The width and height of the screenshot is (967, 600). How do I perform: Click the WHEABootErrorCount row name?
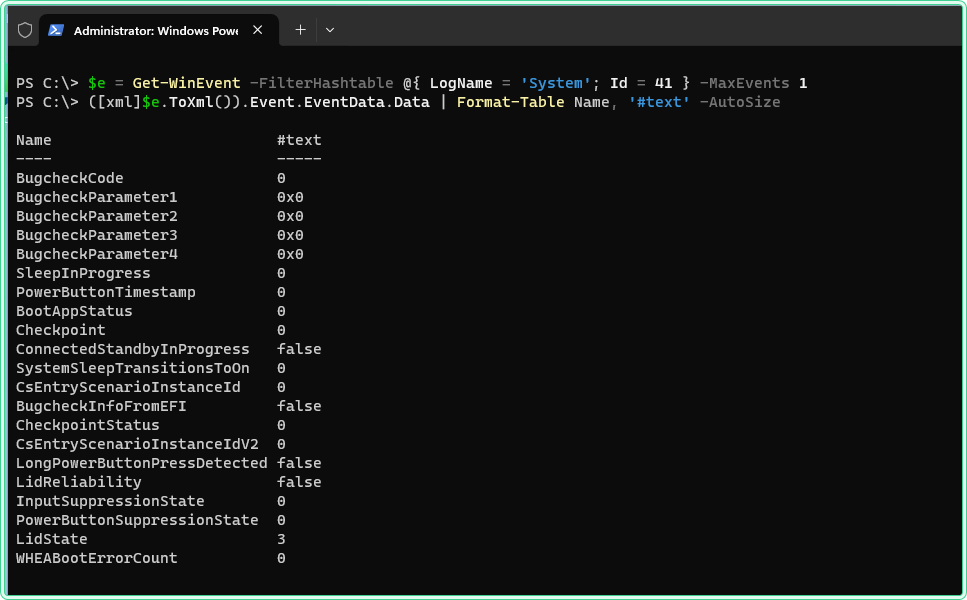[x=97, y=558]
